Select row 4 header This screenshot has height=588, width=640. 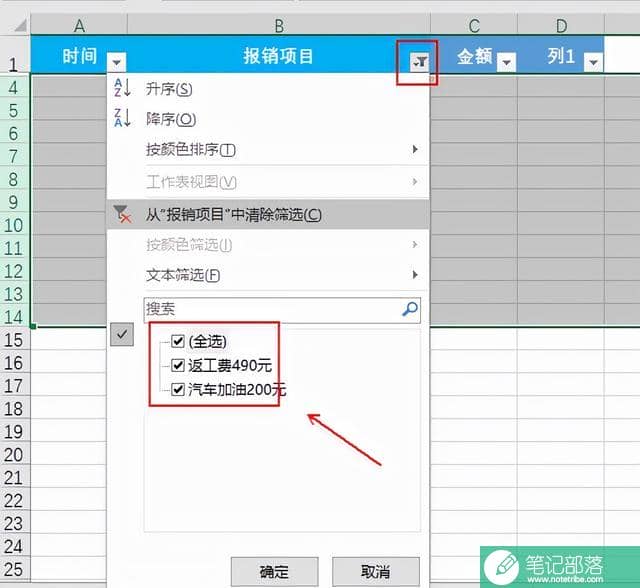[13, 87]
